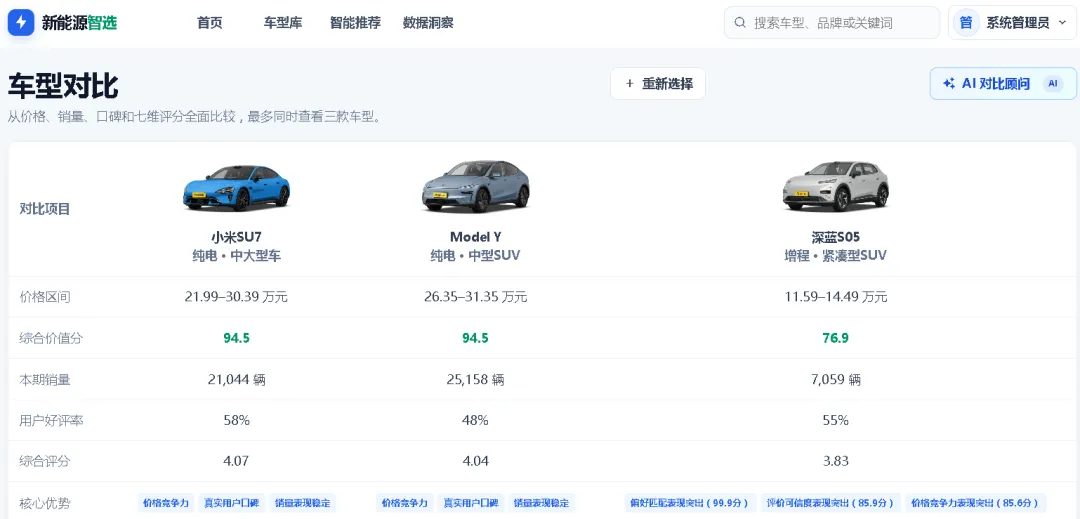Screen dimensions: 1080x519
Task: Click the 3.83 综合评分 value
Action: tap(835, 461)
